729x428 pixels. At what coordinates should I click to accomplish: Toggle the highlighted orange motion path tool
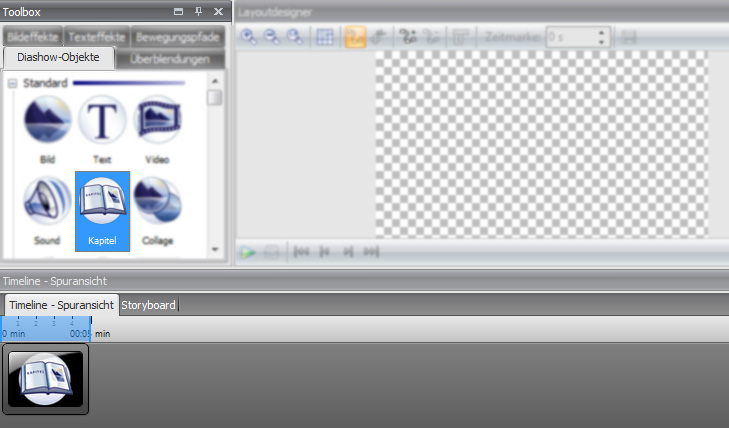(x=355, y=37)
